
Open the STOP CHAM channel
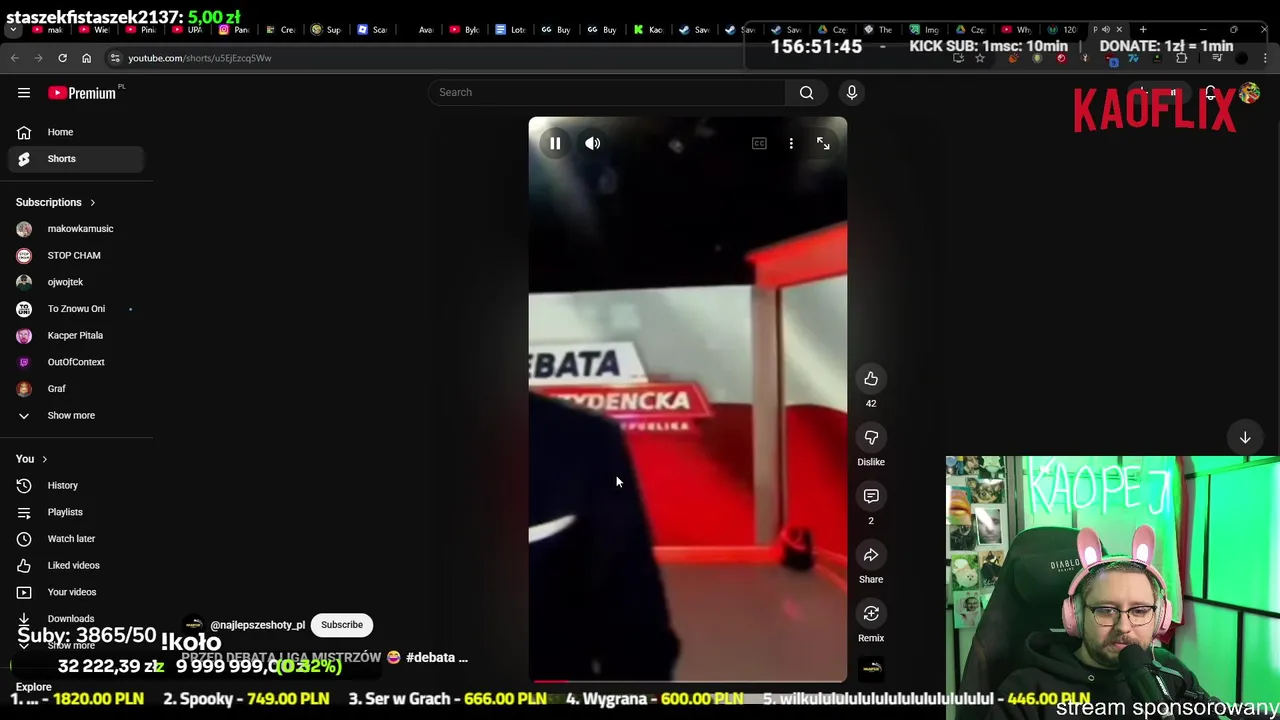[x=76, y=255]
